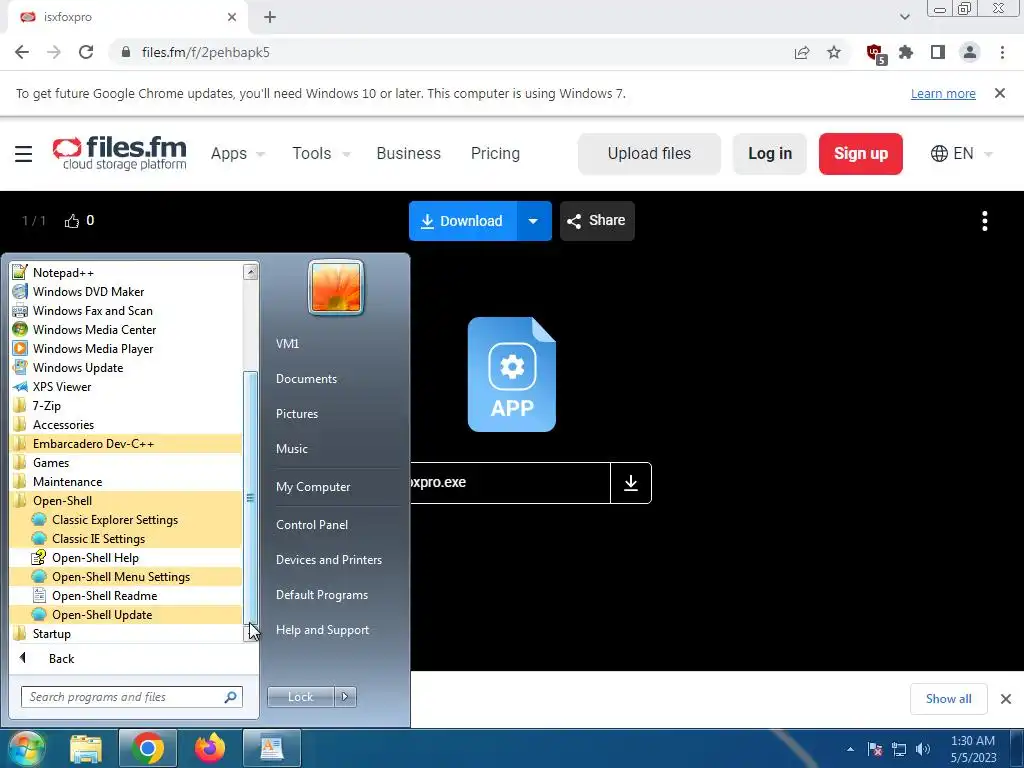Reload the files.fm page

tap(86, 52)
